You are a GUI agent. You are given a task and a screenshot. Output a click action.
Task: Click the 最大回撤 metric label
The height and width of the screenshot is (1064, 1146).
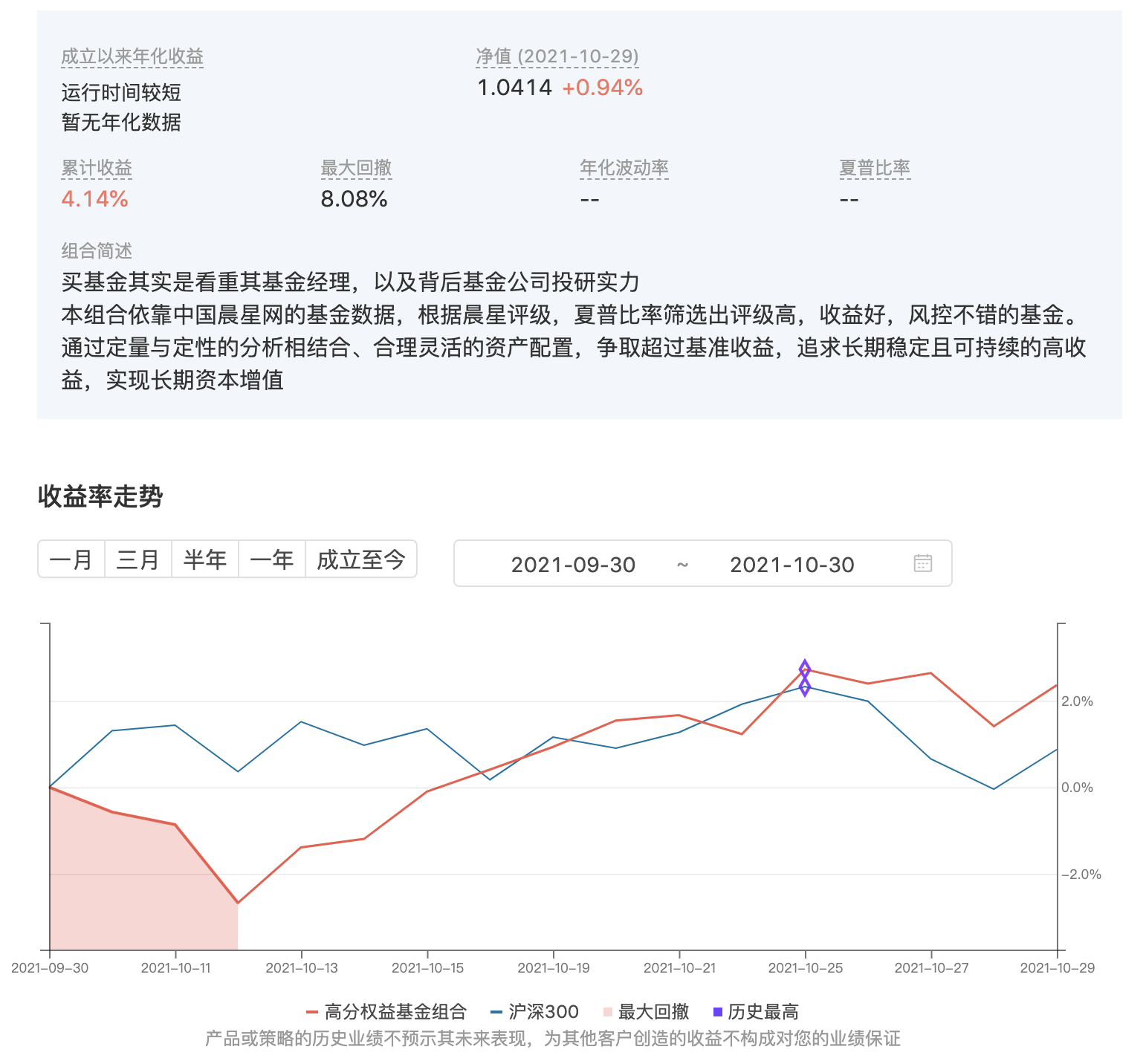(x=356, y=168)
